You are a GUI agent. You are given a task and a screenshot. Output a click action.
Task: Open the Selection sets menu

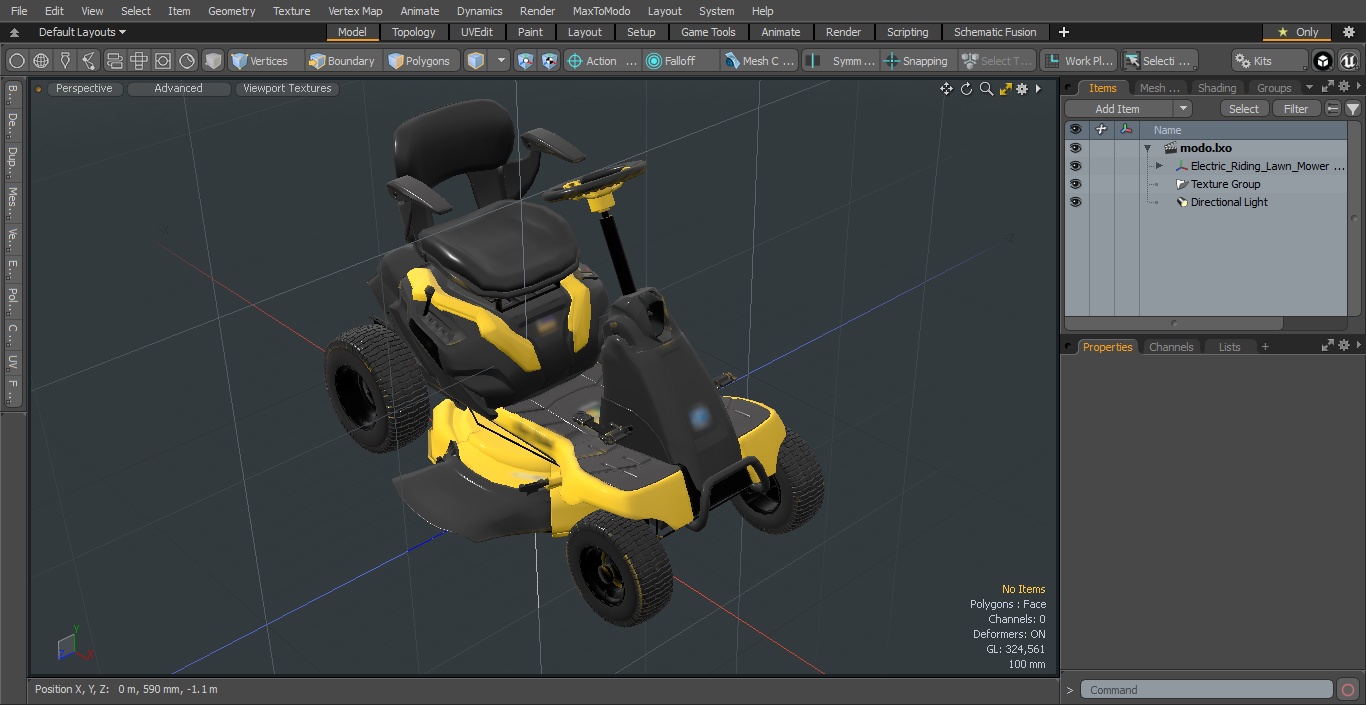pos(1158,61)
